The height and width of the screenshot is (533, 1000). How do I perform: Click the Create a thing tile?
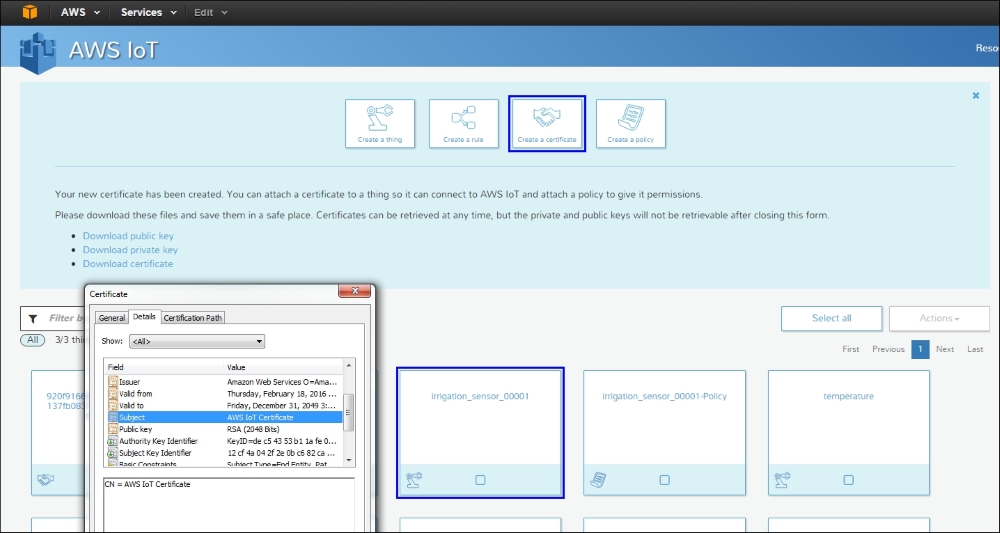[x=380, y=124]
